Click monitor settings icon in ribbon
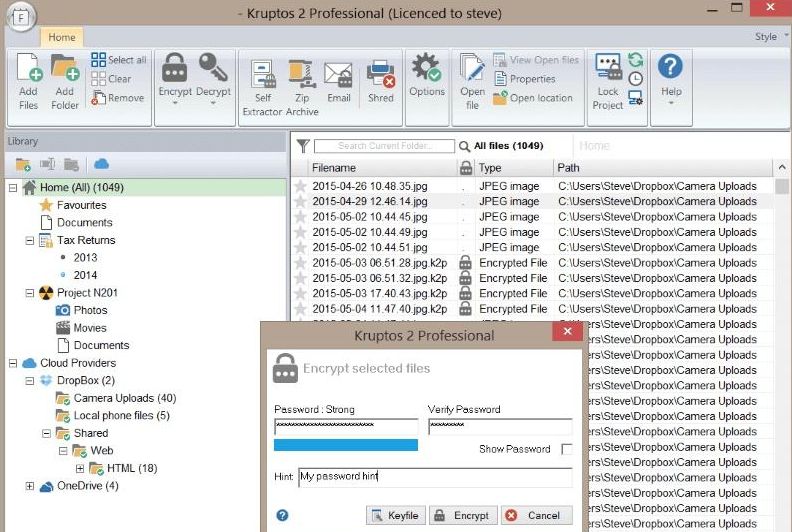792x532 pixels. click(x=635, y=98)
